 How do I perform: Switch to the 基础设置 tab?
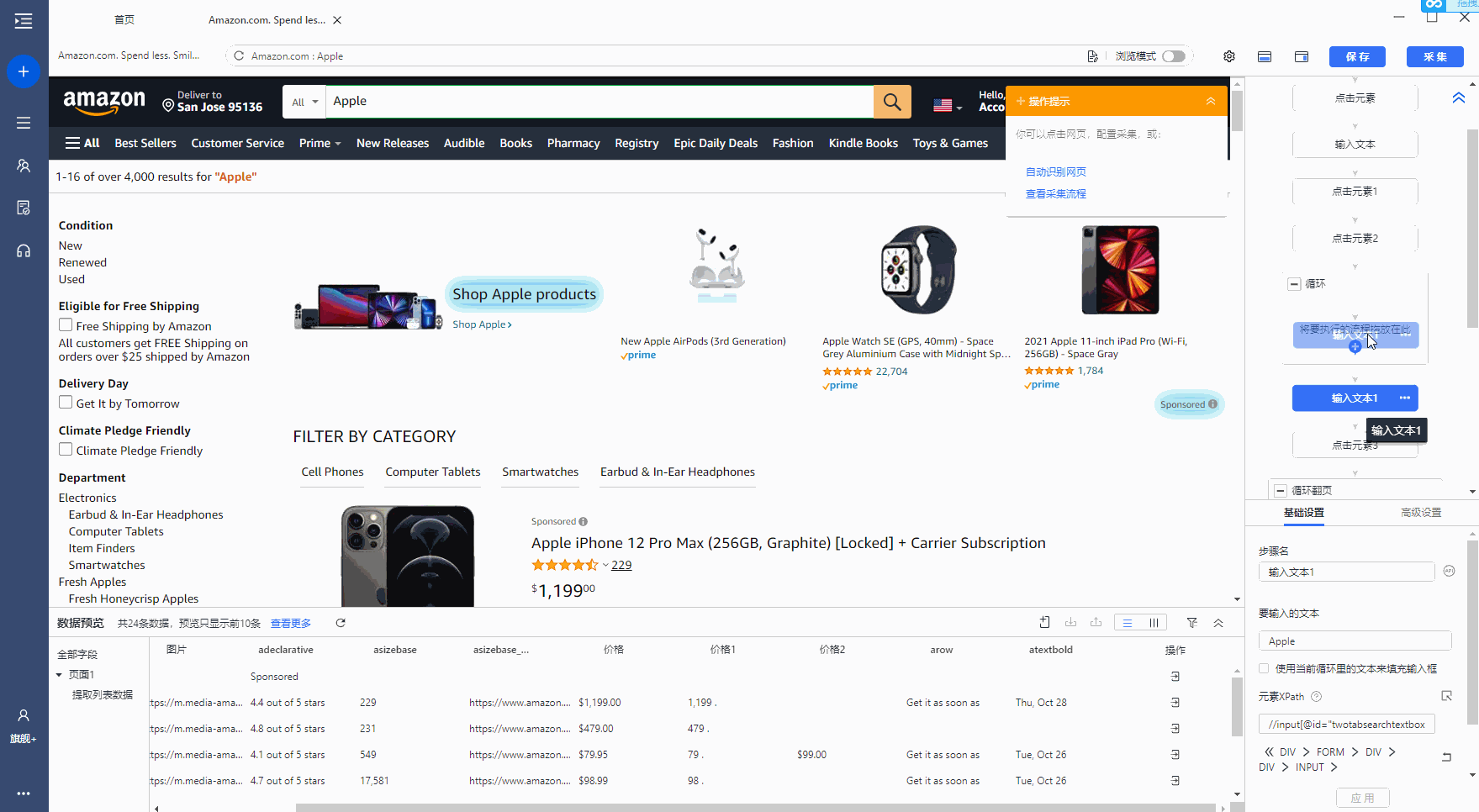pos(1303,512)
